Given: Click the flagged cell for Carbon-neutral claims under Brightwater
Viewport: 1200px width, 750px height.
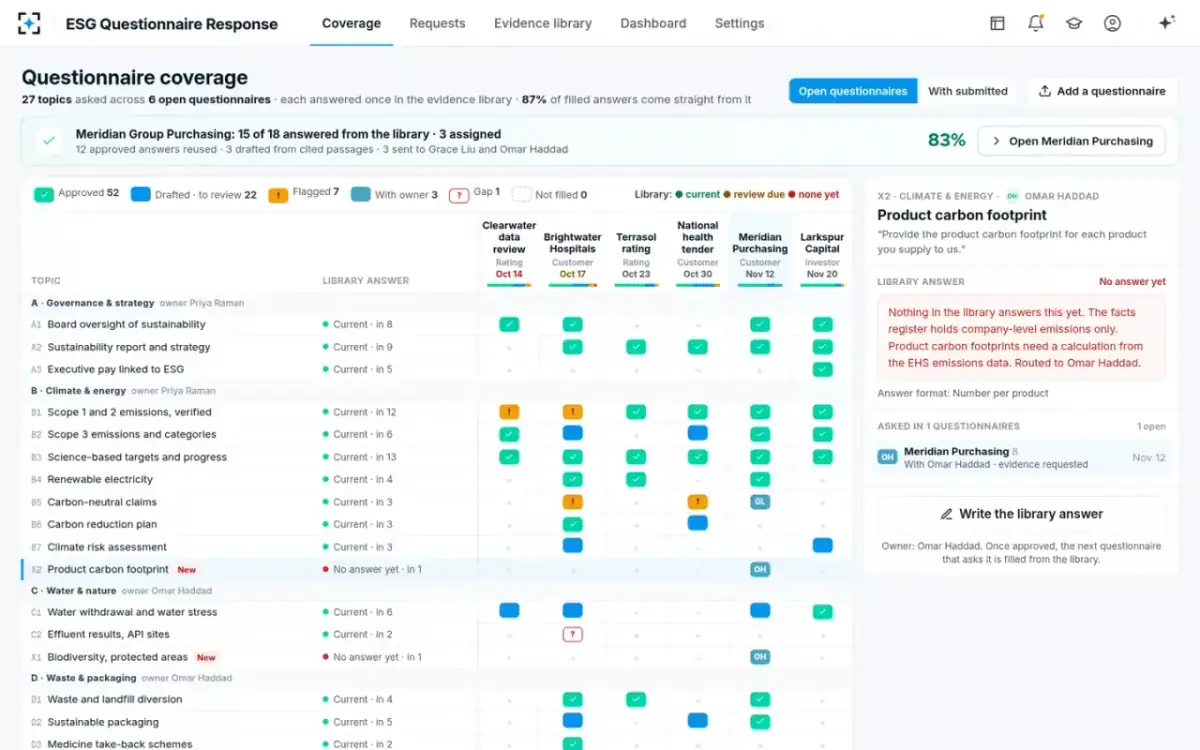Looking at the screenshot, I should 572,502.
